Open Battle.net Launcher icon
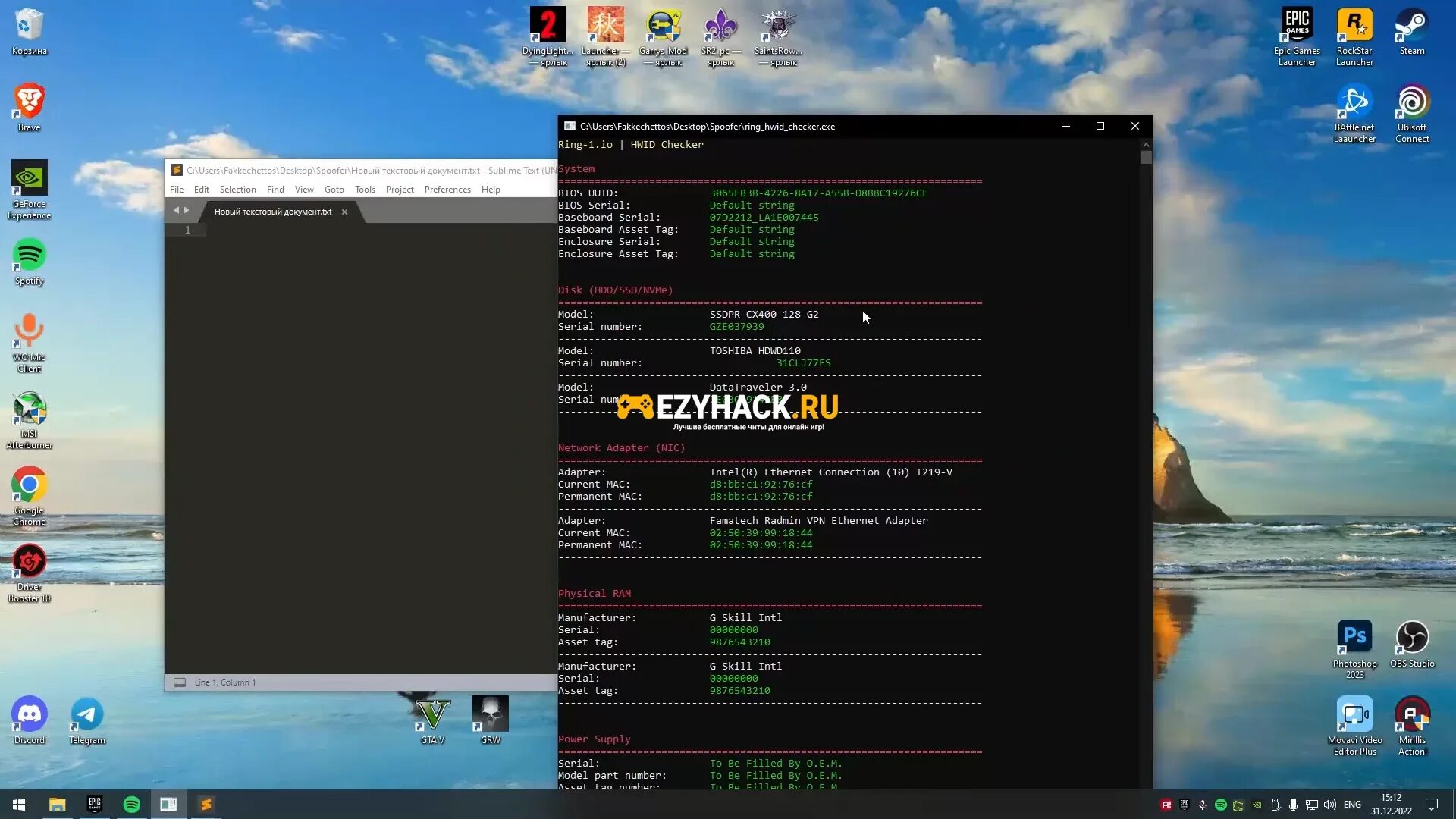 (1354, 114)
